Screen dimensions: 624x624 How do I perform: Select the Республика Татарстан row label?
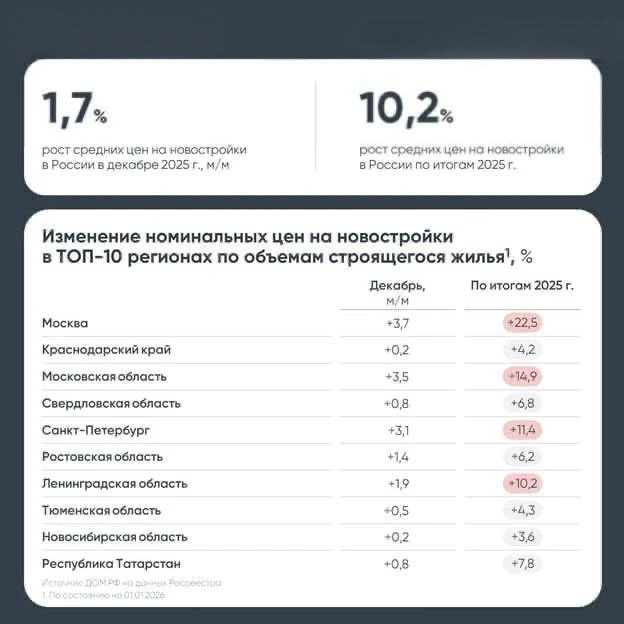click(x=111, y=564)
